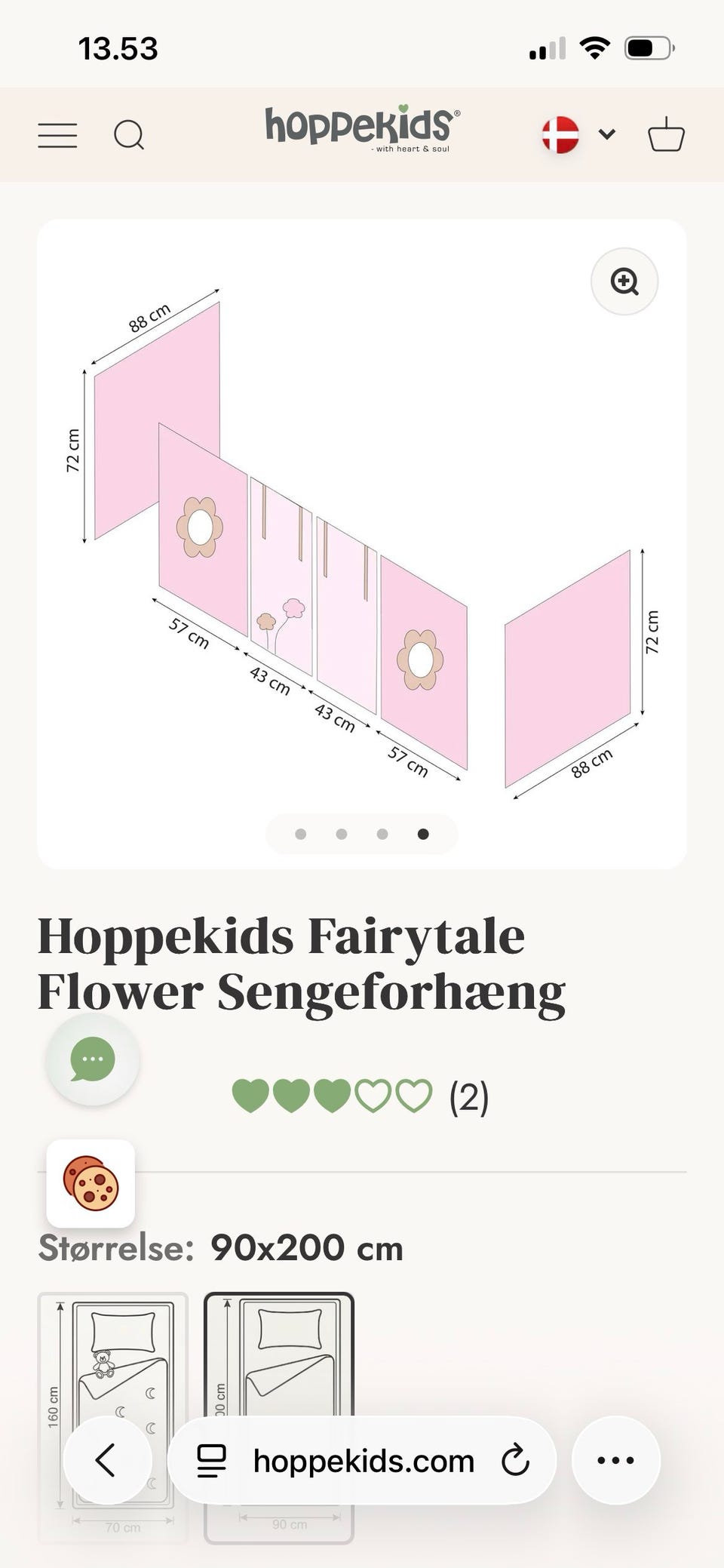
Task: Open the hamburger navigation menu
Action: (58, 136)
